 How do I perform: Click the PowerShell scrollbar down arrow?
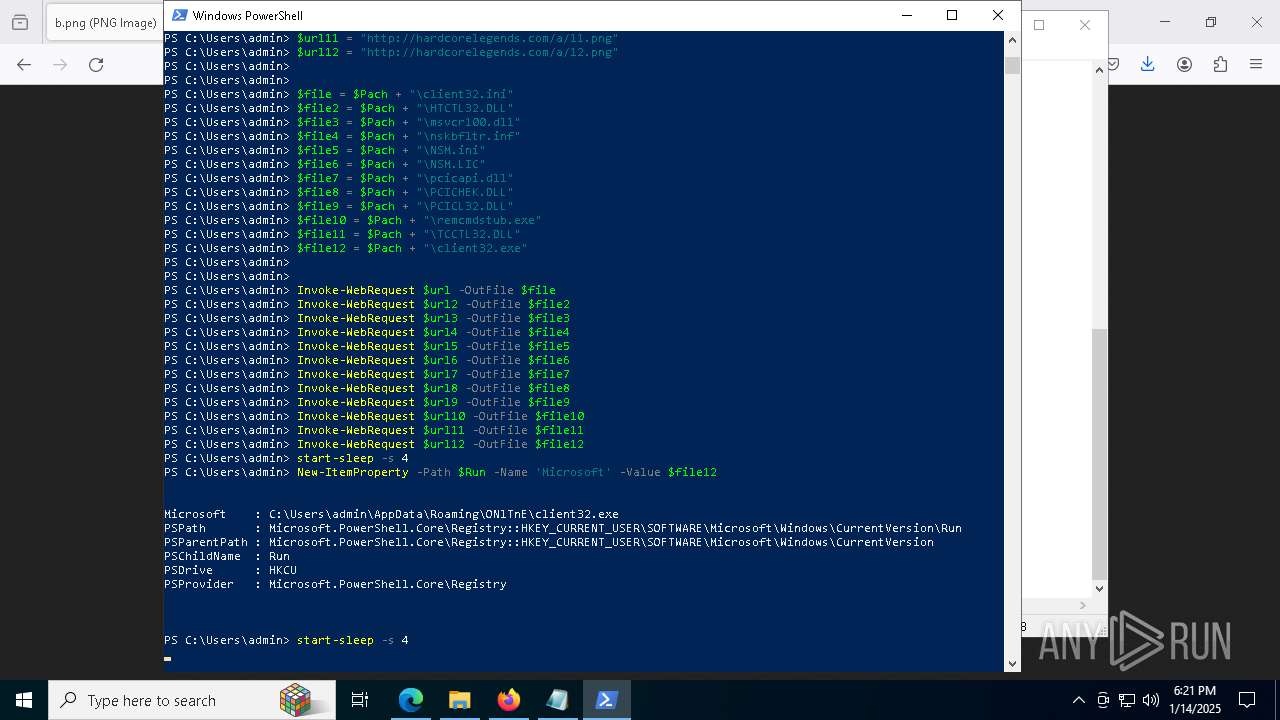(1012, 663)
